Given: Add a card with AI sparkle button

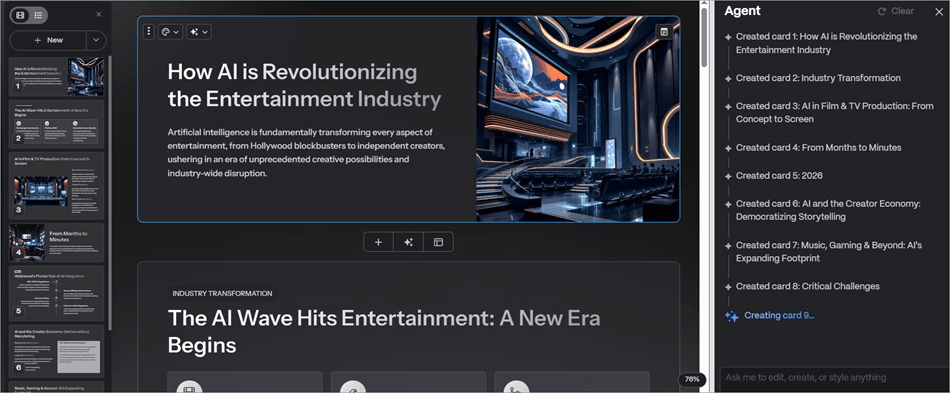Looking at the screenshot, I should point(408,242).
